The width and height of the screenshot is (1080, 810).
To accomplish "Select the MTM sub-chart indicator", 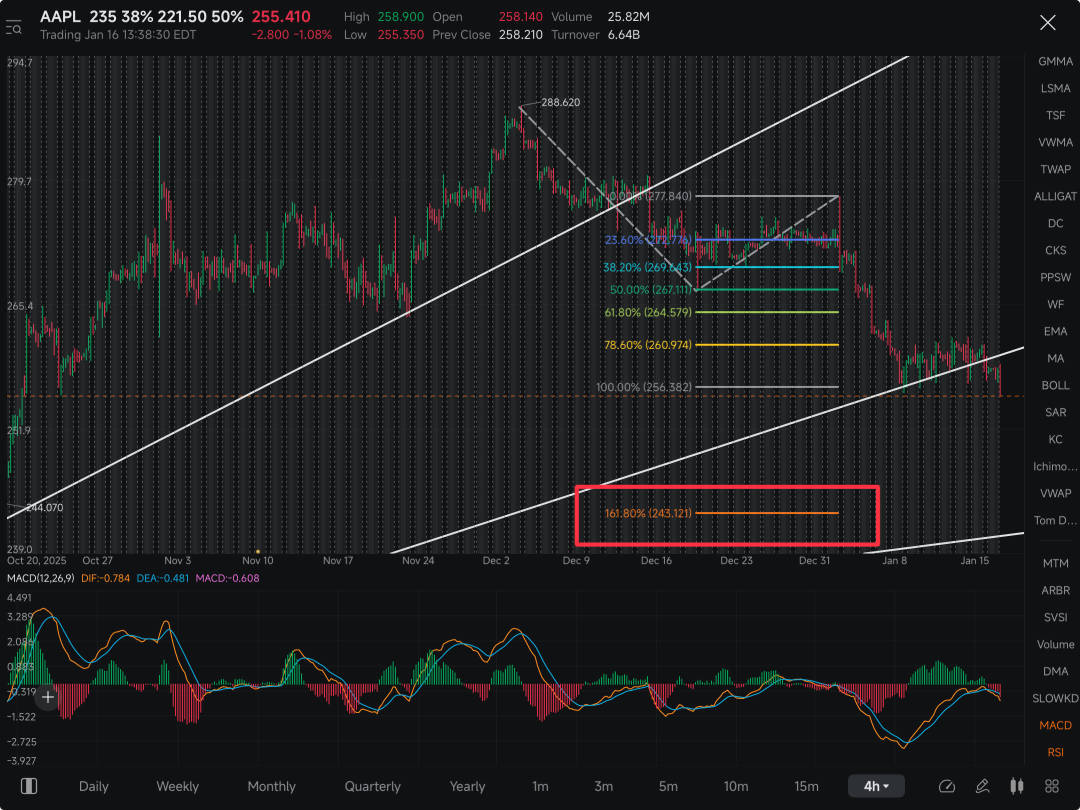I will (1055, 563).
